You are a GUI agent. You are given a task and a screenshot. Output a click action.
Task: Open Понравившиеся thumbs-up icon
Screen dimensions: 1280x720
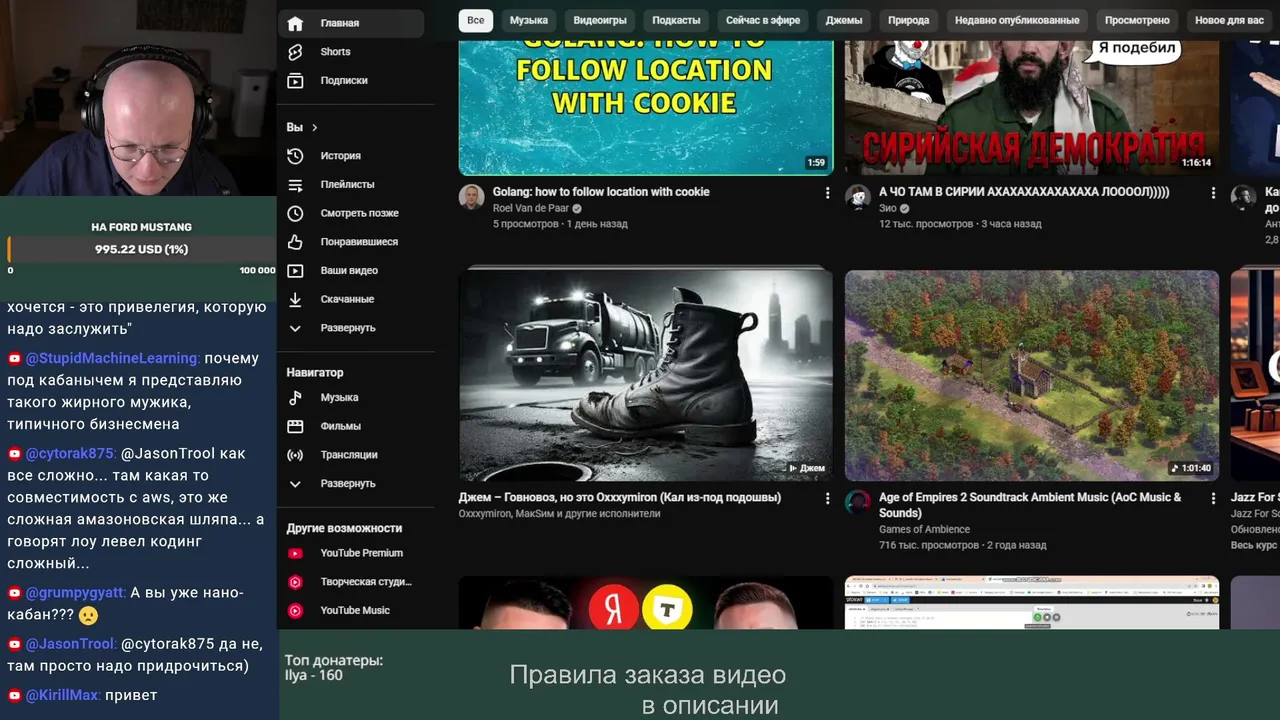pyautogui.click(x=295, y=242)
